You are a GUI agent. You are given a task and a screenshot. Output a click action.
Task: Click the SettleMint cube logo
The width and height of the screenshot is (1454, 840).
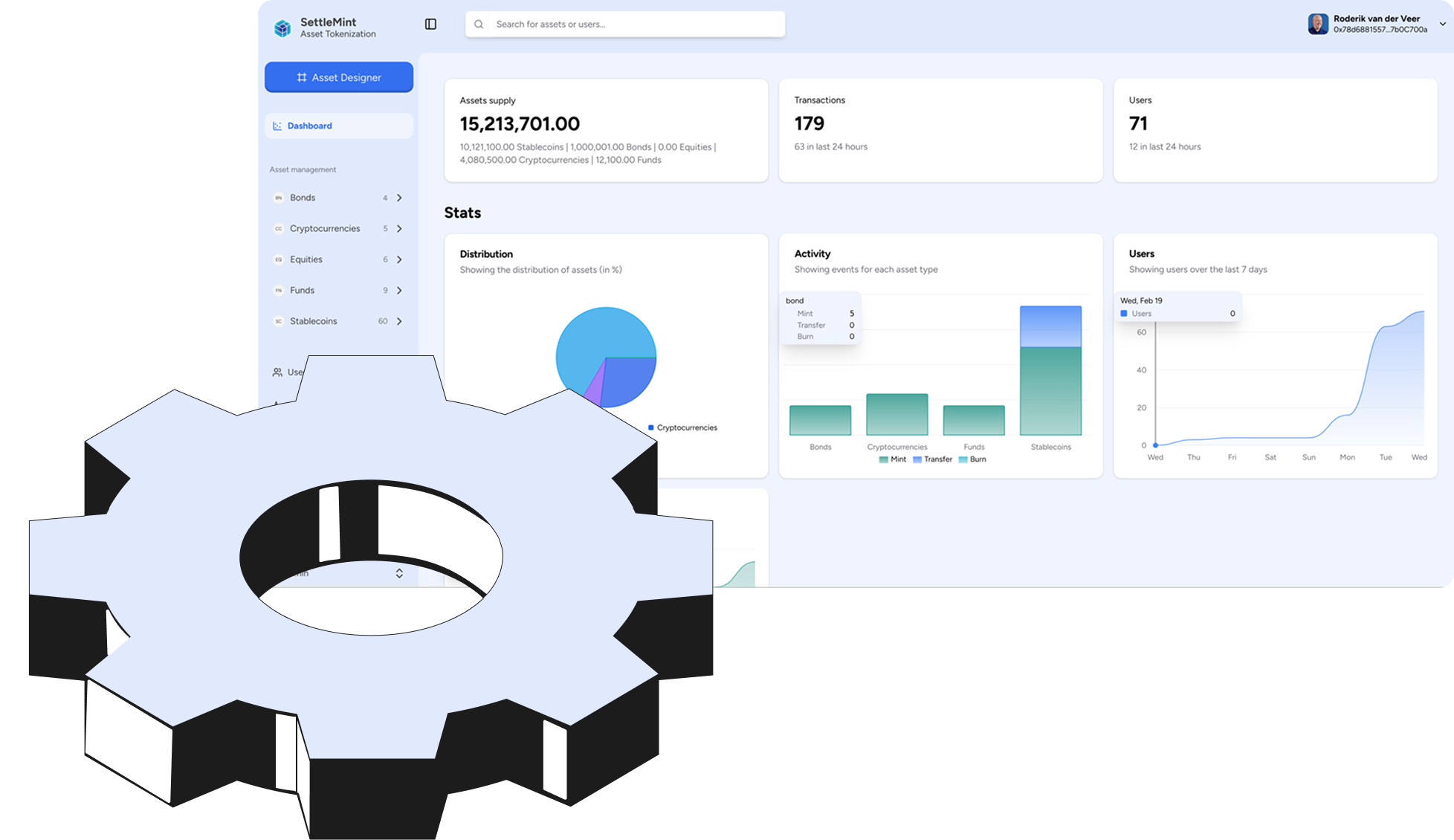pyautogui.click(x=282, y=28)
